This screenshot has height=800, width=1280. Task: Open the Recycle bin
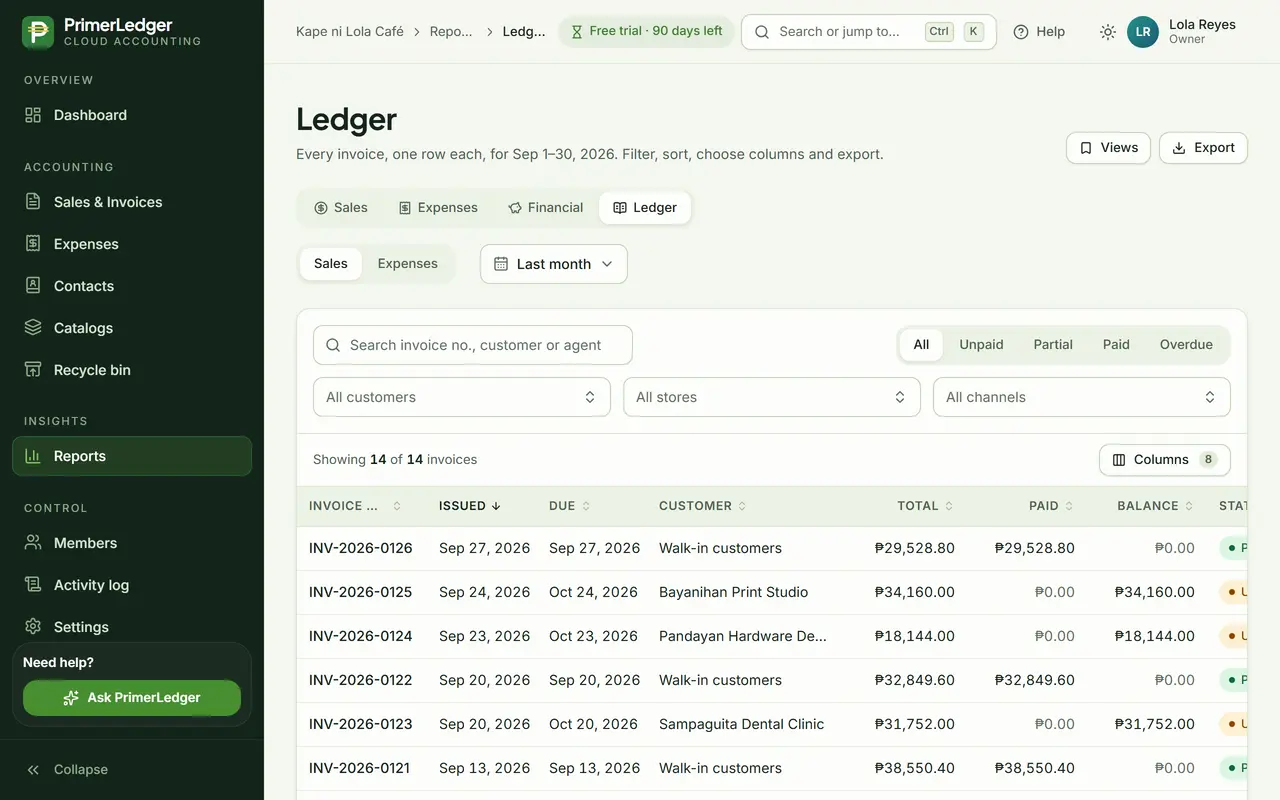pos(132,370)
